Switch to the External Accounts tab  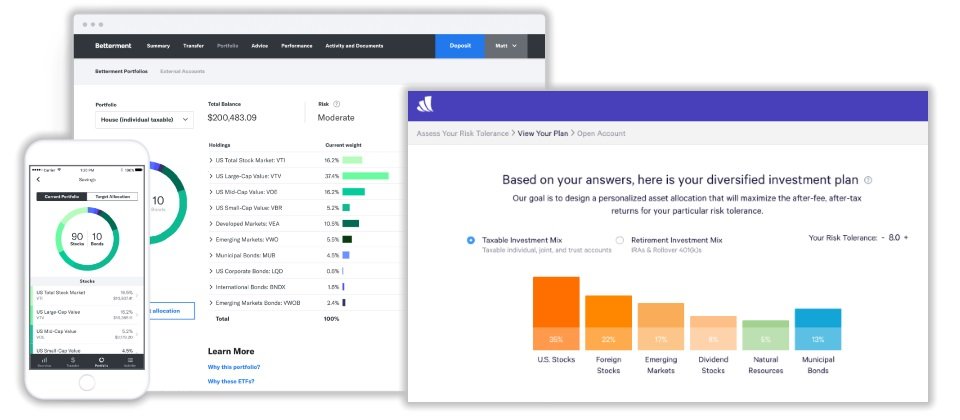coord(182,72)
